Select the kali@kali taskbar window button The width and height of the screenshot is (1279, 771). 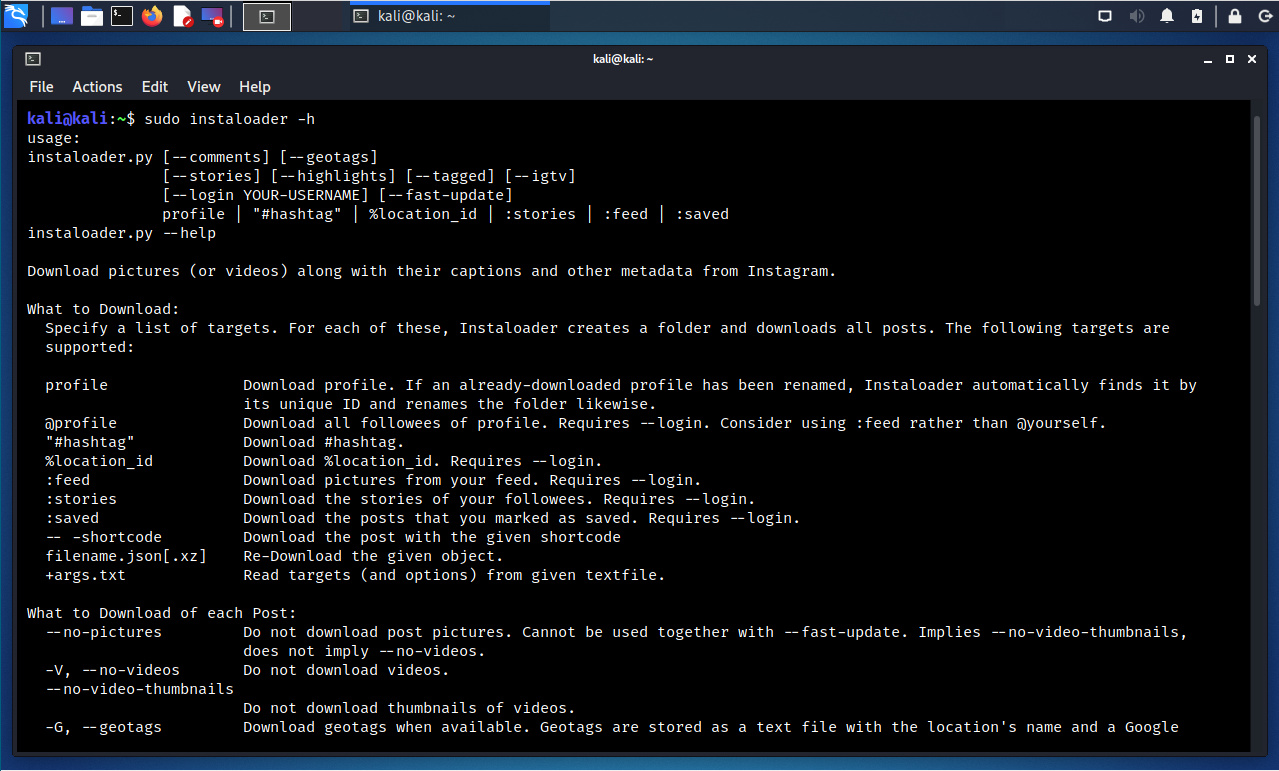[449, 16]
